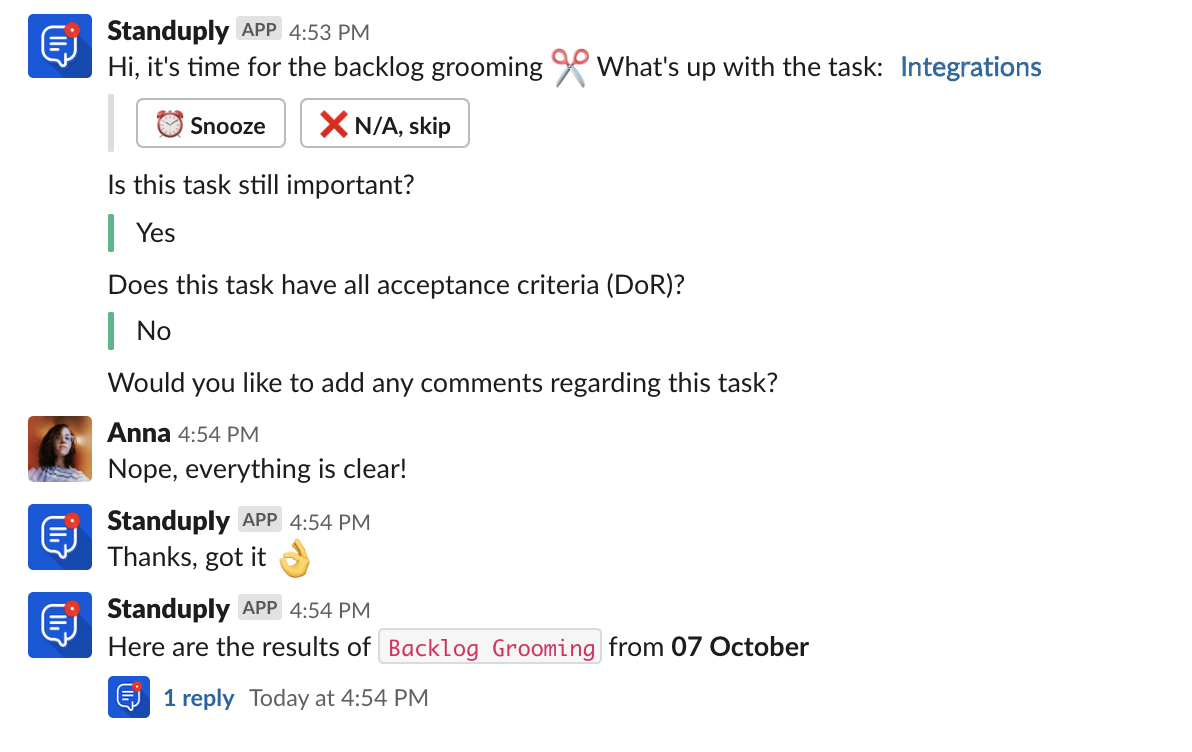Image resolution: width=1192 pixels, height=752 pixels.
Task: Click the OK hand emoji
Action: coord(293,558)
